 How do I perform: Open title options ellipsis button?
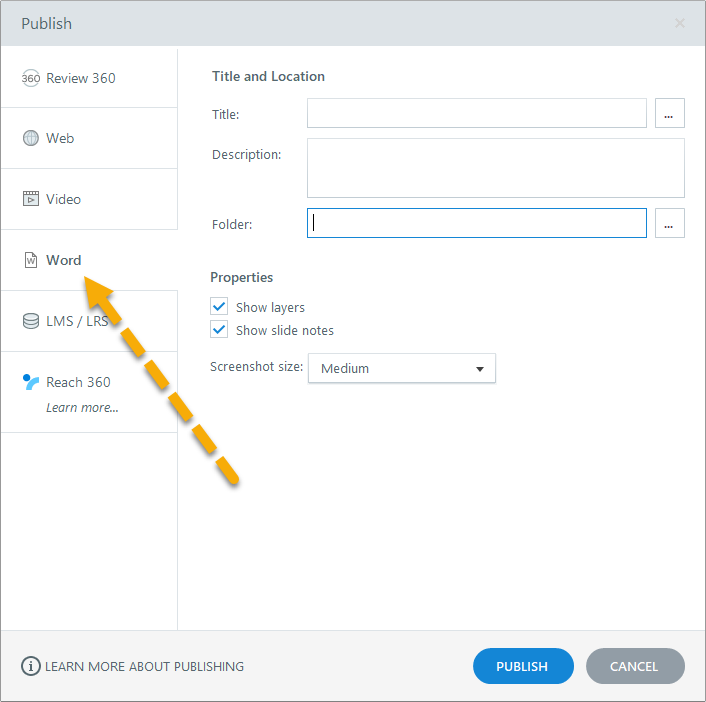point(669,114)
